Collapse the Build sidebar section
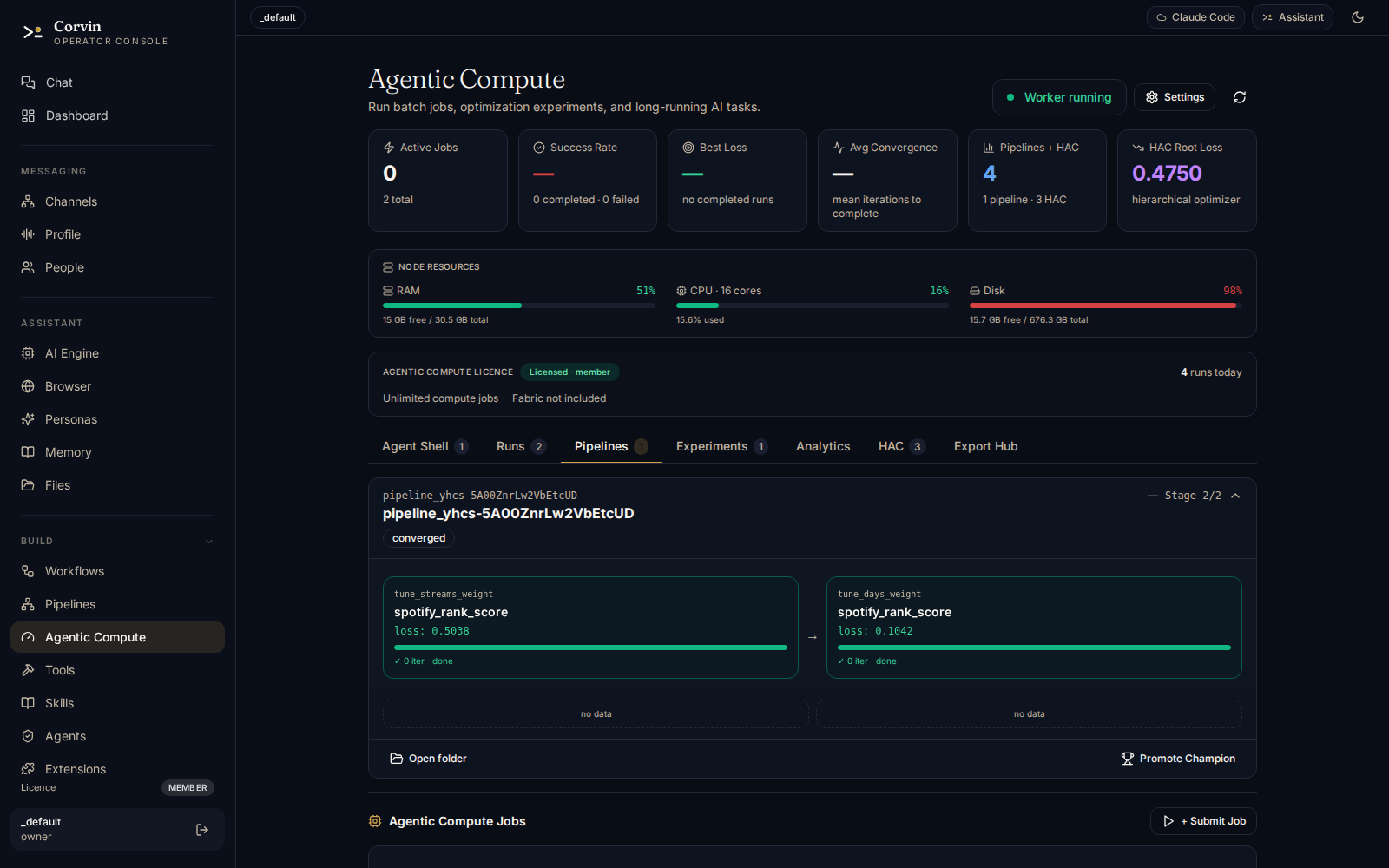Screen dimensions: 1389x868 coord(209,542)
